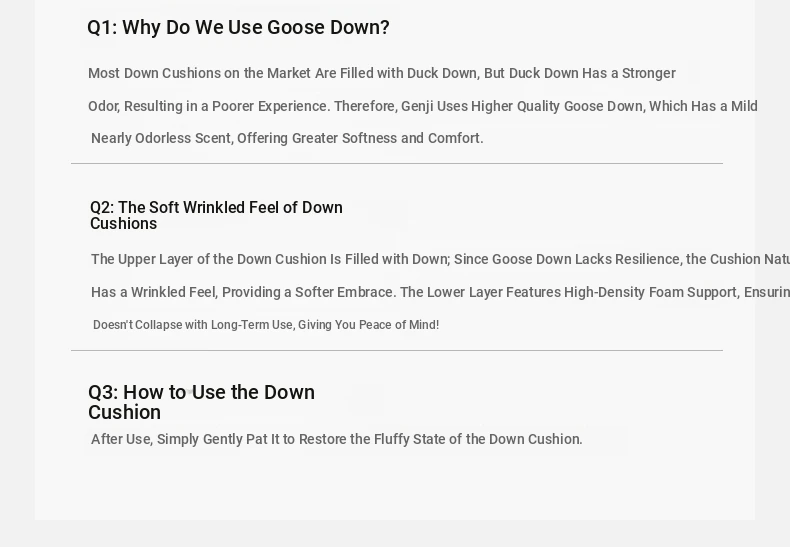Image resolution: width=790 pixels, height=547 pixels.
Task: Click the divider line below the Q1 answer
Action: click(397, 163)
